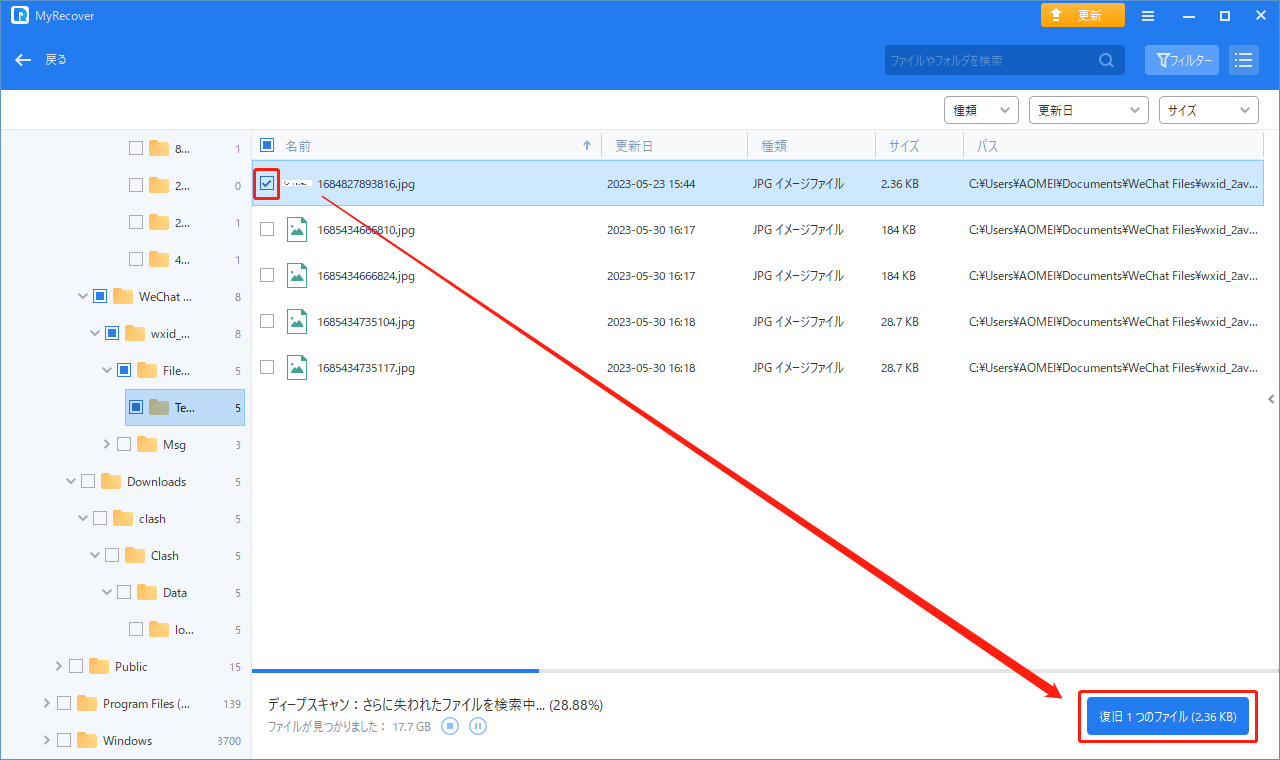Click the back arrow icon
1280x760 pixels.
(x=24, y=60)
